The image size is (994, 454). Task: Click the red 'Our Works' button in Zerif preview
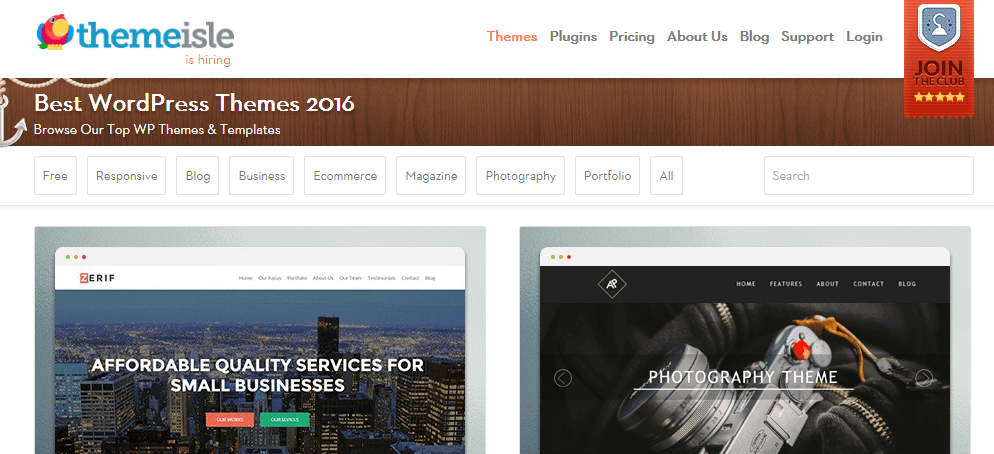point(229,420)
